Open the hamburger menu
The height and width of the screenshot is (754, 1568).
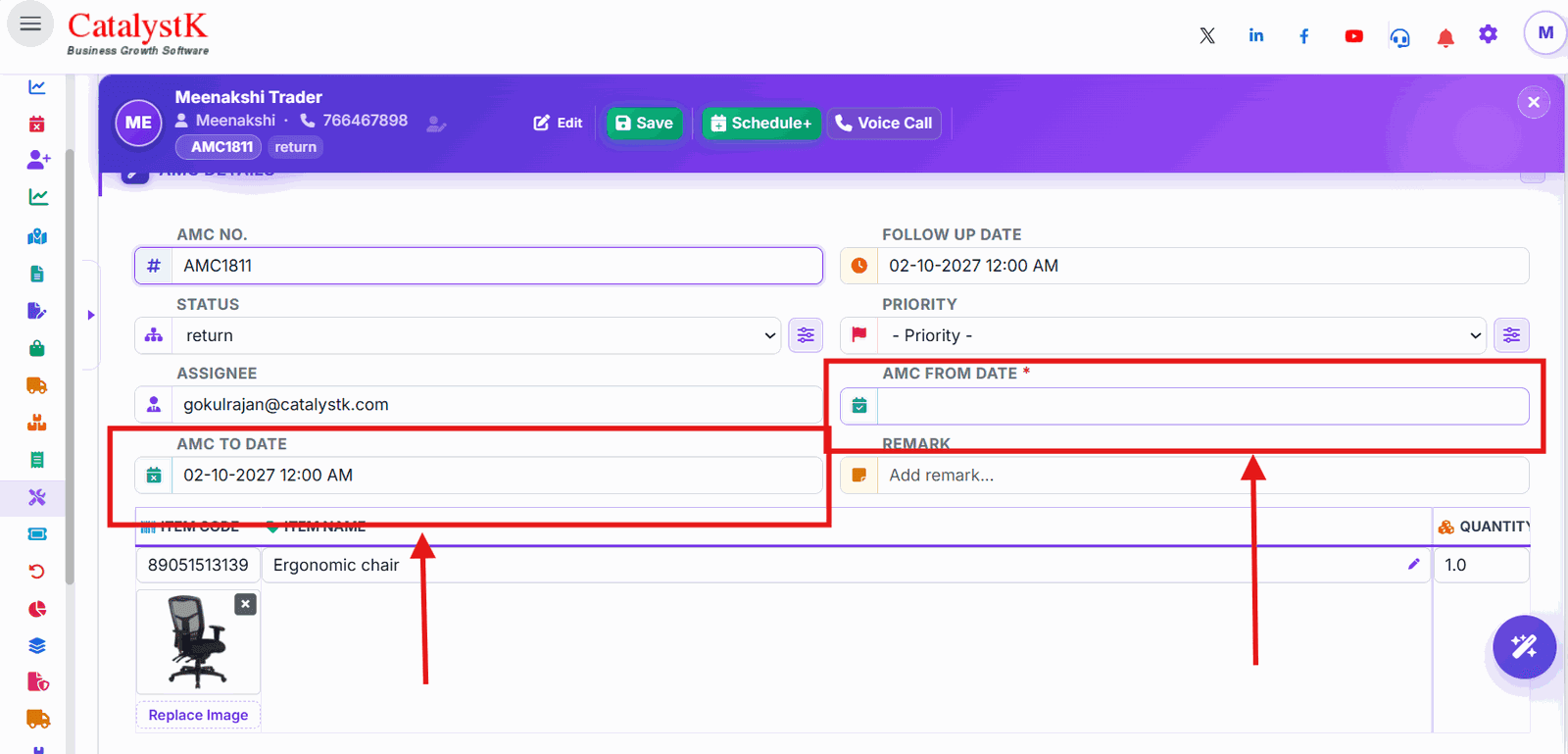click(30, 24)
